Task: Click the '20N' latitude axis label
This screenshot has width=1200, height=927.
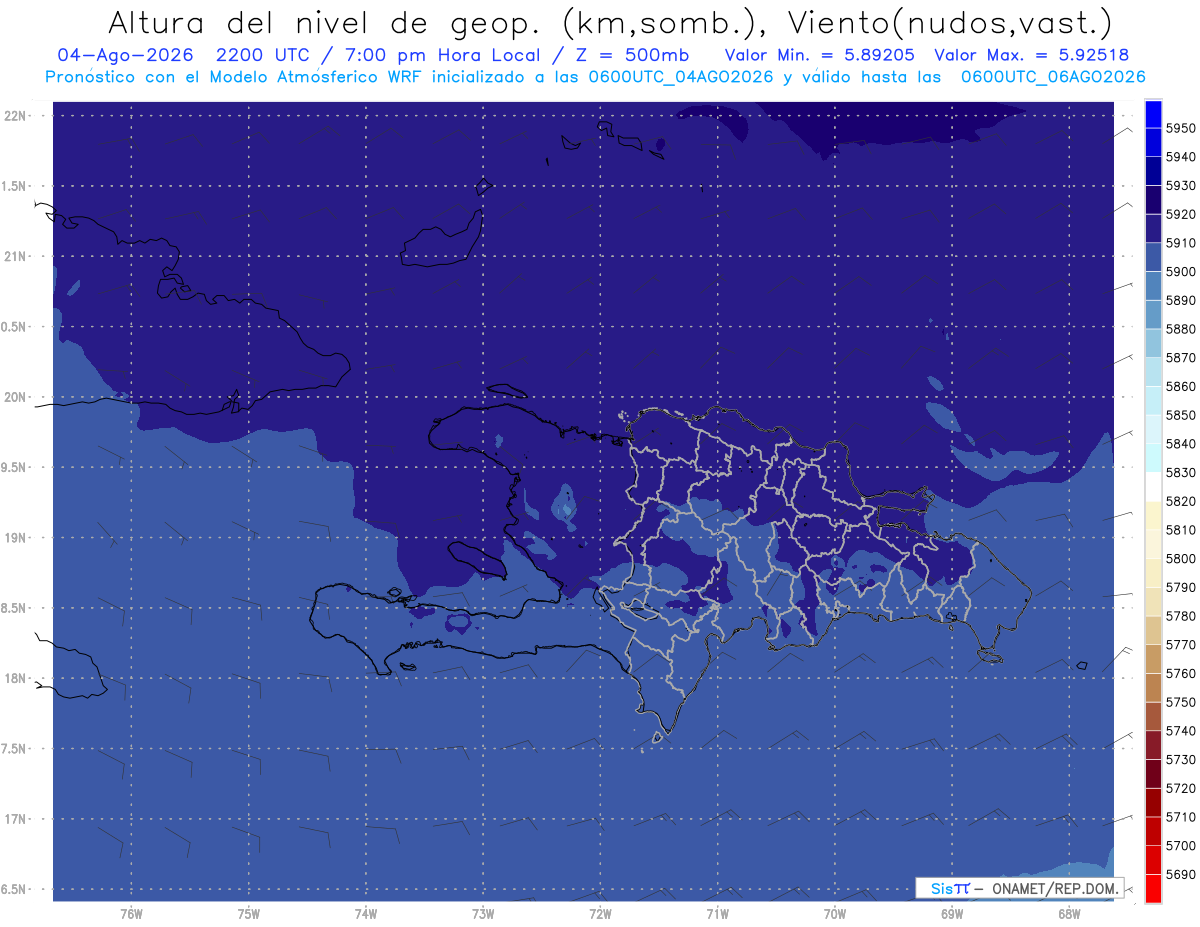Action: (15, 397)
